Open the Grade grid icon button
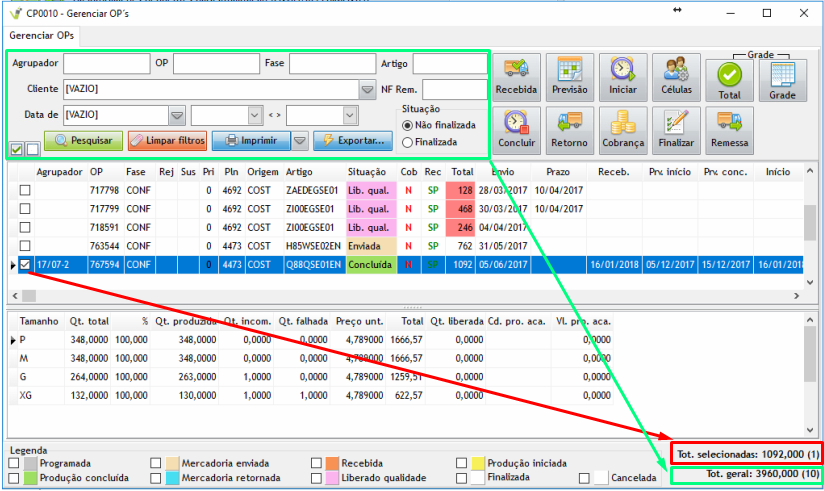 coord(782,80)
